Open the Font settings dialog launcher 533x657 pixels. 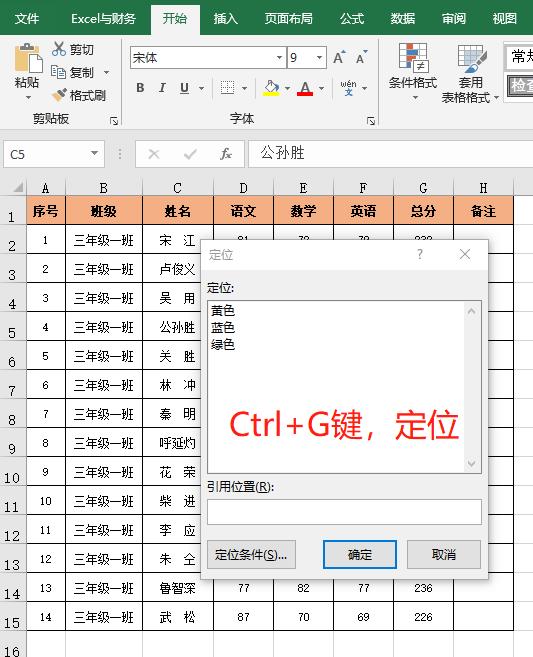point(371,121)
